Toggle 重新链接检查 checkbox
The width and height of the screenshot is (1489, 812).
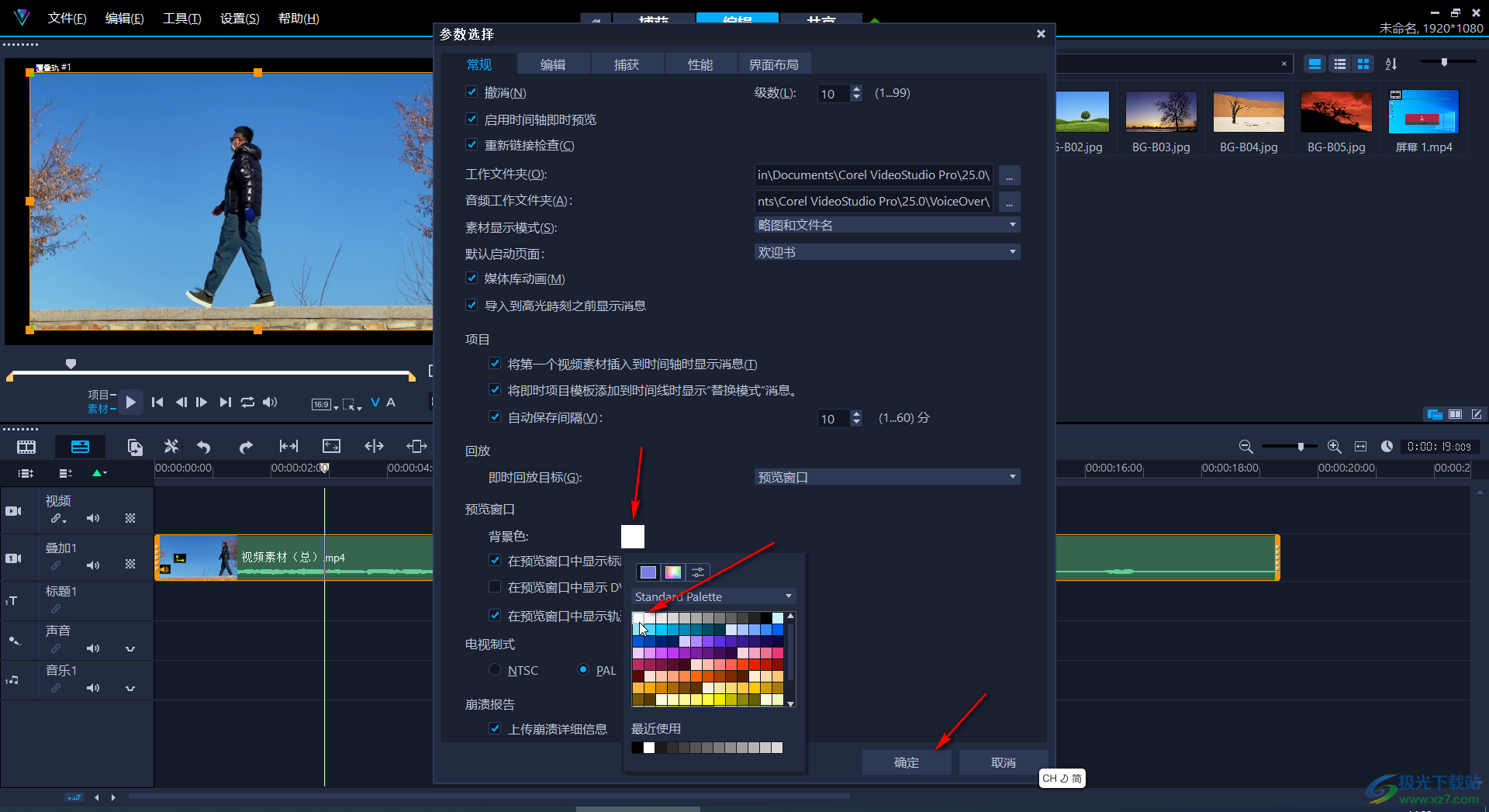[x=472, y=144]
